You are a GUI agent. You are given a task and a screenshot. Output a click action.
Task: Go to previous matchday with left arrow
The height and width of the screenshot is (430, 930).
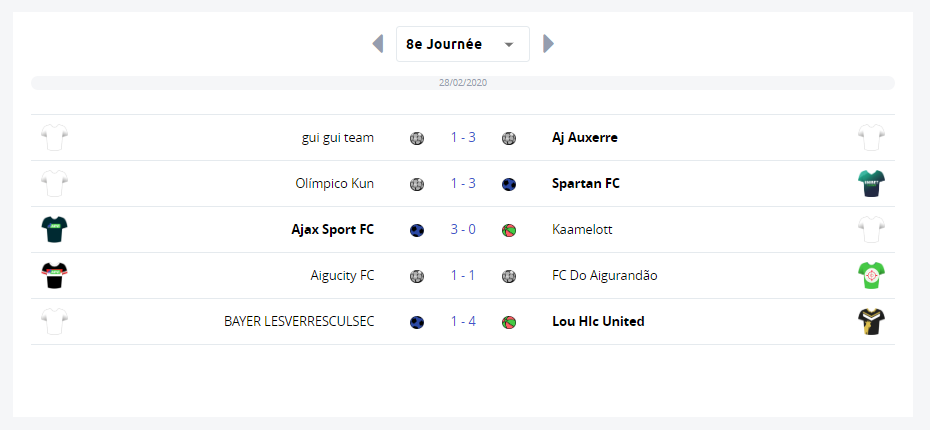(x=378, y=44)
